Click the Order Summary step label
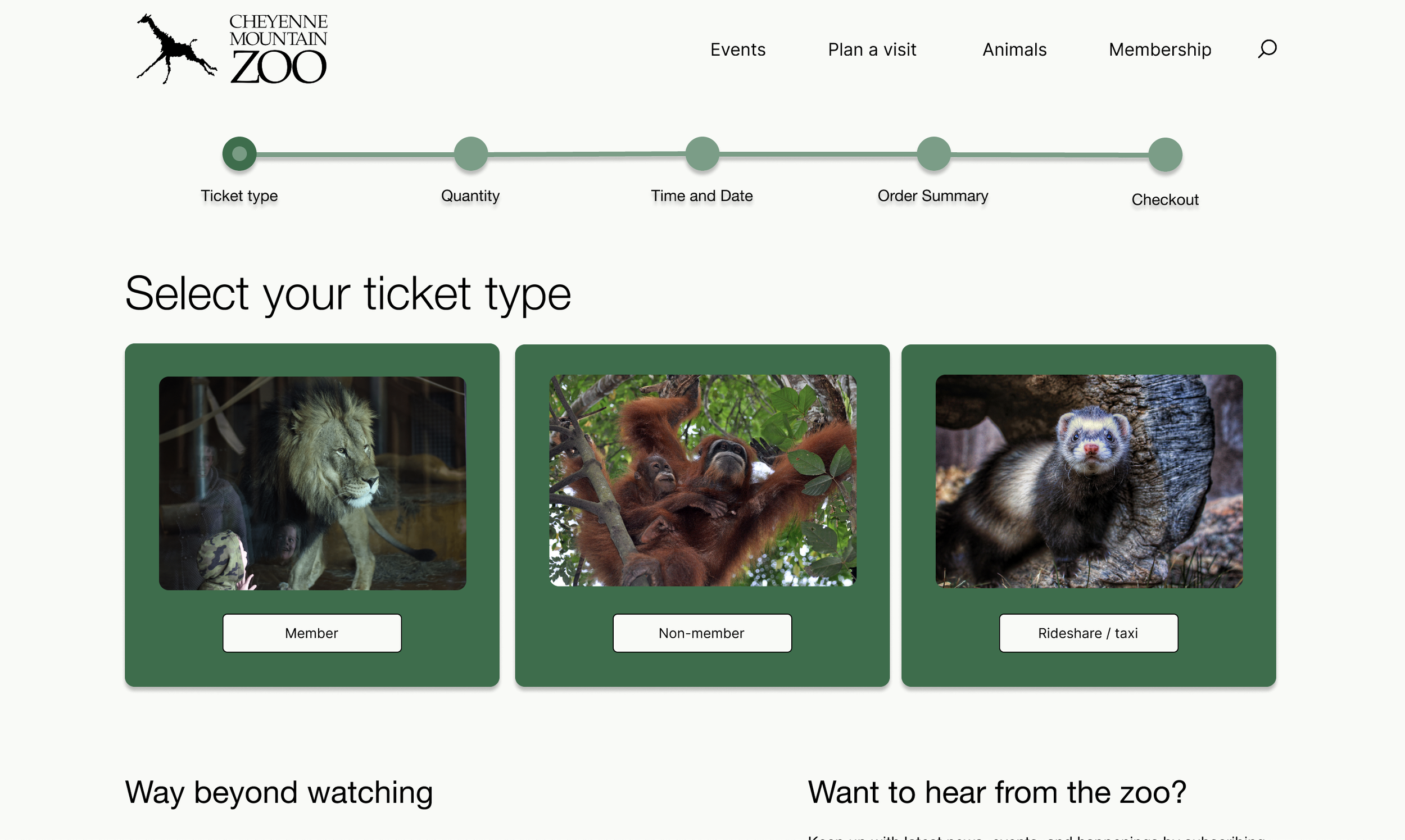 pyautogui.click(x=932, y=196)
